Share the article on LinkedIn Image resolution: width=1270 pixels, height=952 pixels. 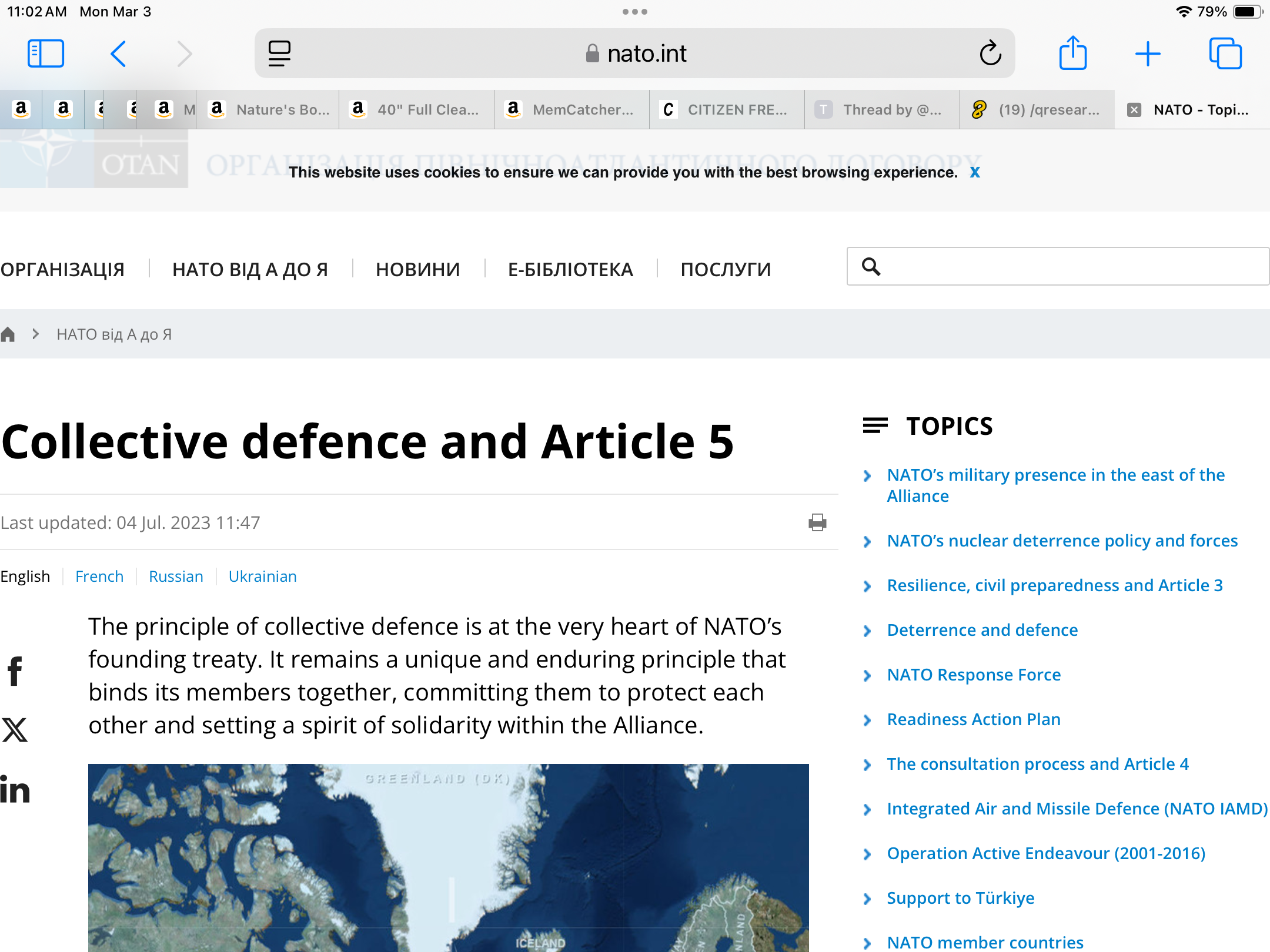click(15, 789)
